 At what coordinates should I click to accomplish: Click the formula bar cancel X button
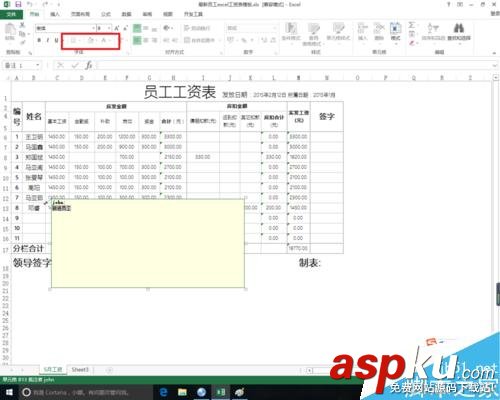coord(60,65)
